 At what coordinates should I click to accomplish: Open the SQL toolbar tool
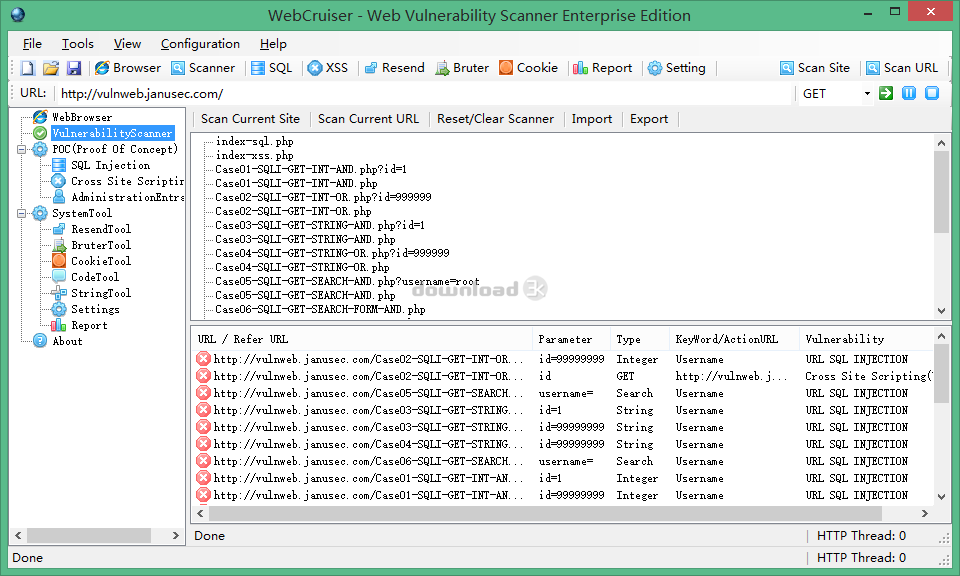pyautogui.click(x=272, y=68)
